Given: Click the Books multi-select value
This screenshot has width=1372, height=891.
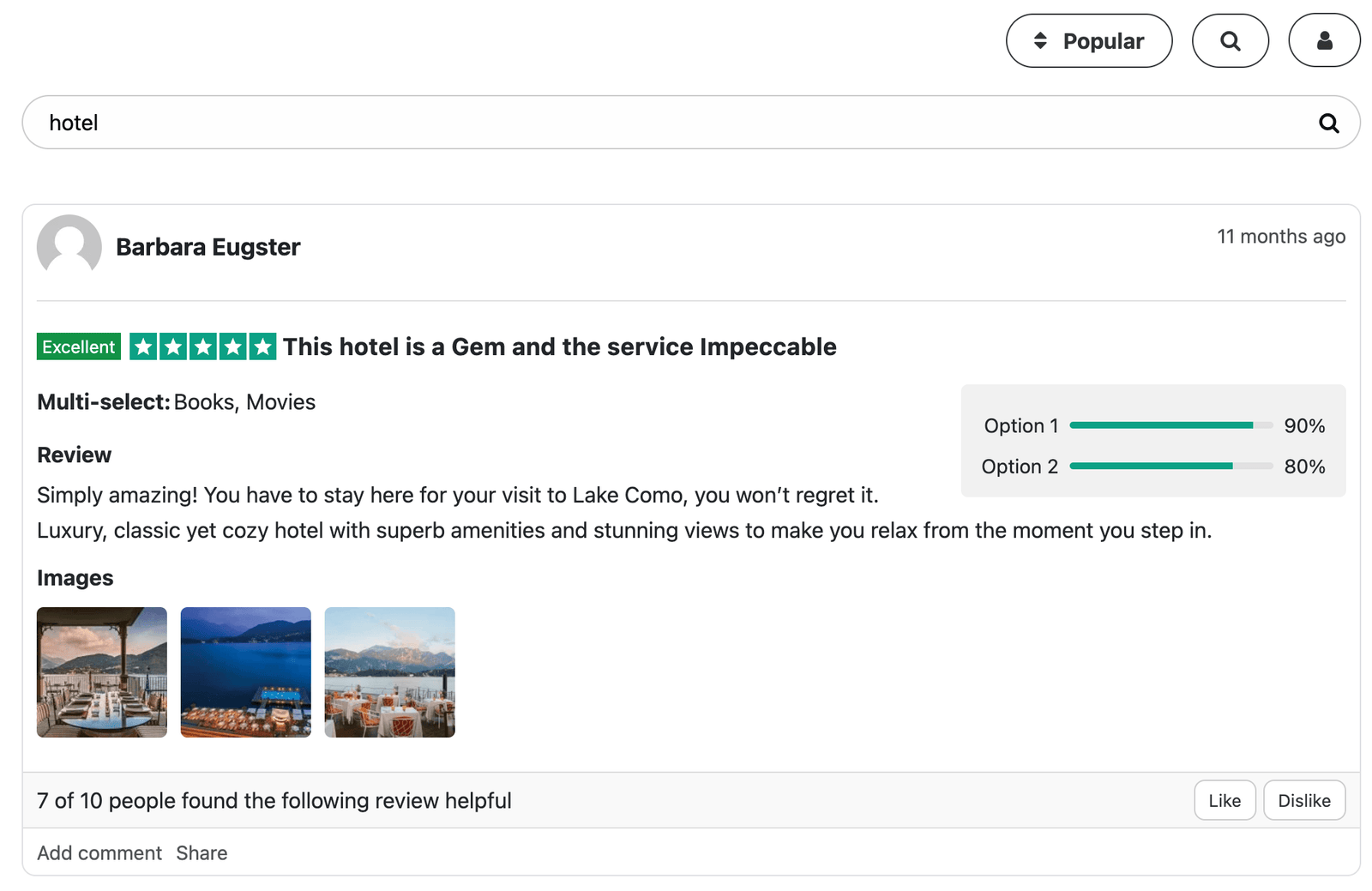Looking at the screenshot, I should click(204, 401).
